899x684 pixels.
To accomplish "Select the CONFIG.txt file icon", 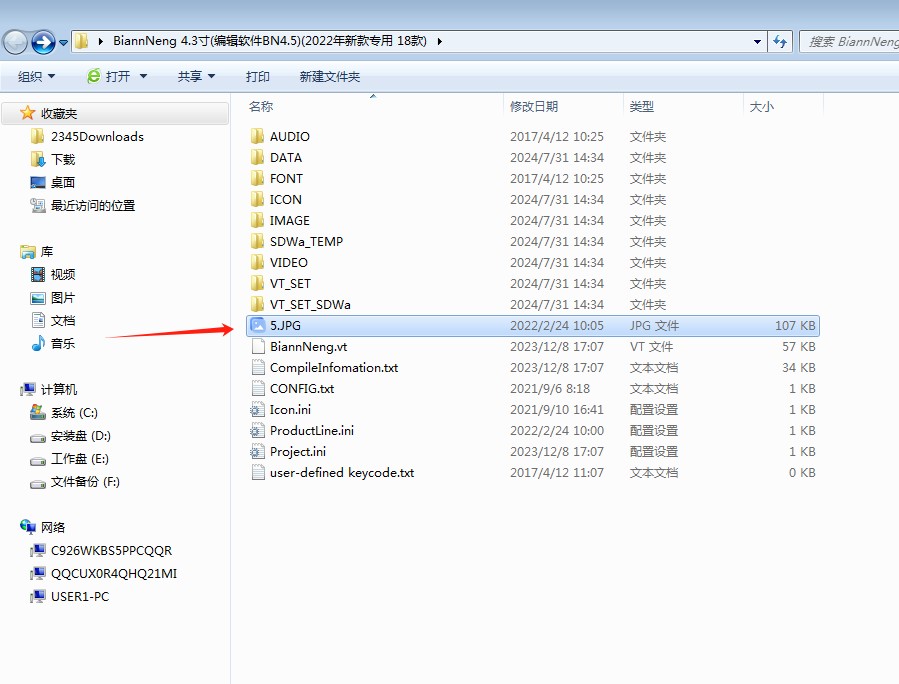I will coord(258,388).
